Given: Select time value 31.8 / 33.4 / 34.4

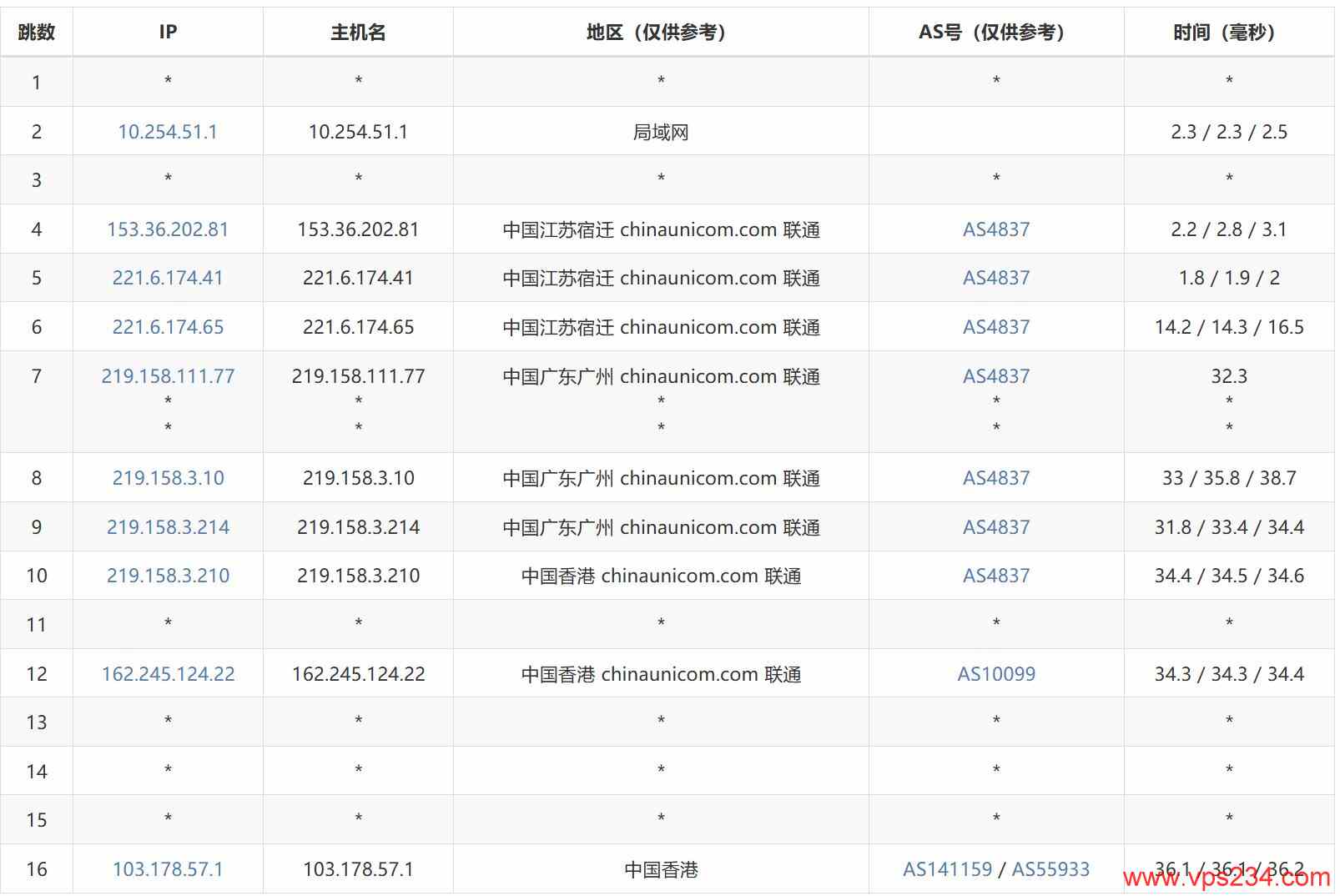Looking at the screenshot, I should [x=1229, y=527].
